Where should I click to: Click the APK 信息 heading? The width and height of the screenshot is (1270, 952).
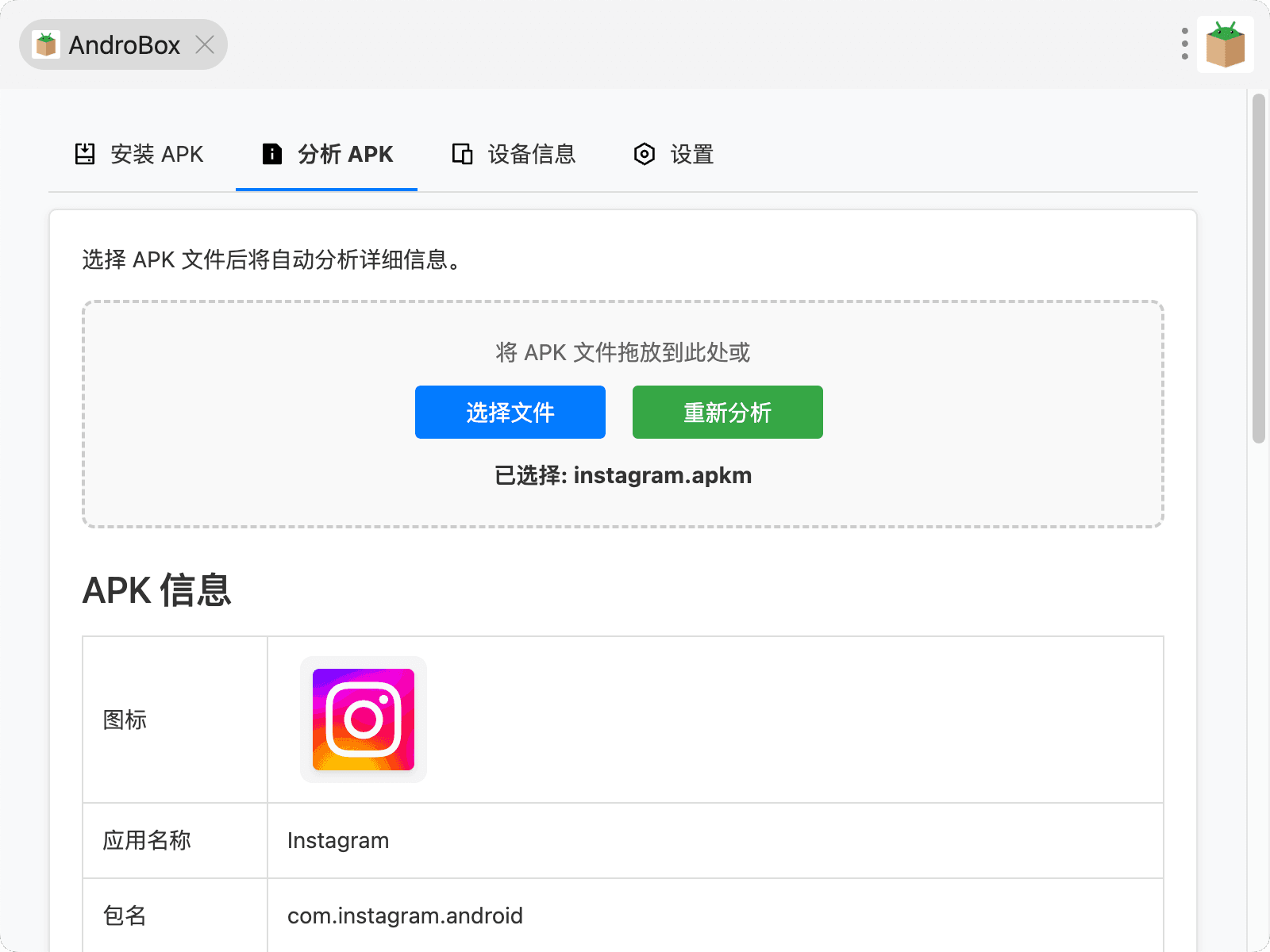tap(157, 590)
